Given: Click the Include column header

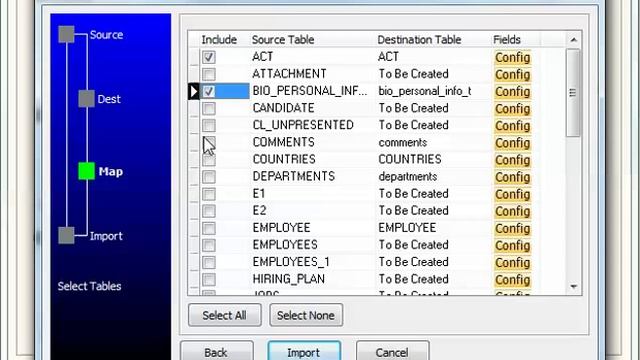Looking at the screenshot, I should pyautogui.click(x=219, y=40).
